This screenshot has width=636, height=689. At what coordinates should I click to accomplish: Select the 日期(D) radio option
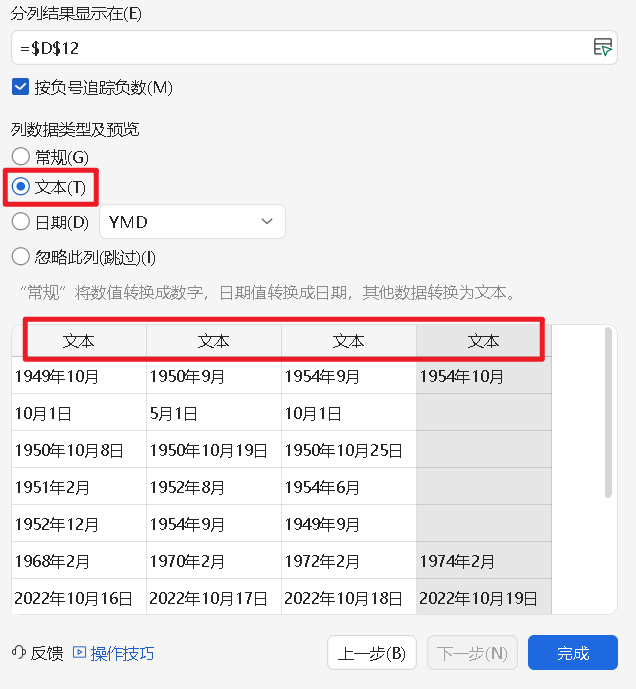(21, 221)
